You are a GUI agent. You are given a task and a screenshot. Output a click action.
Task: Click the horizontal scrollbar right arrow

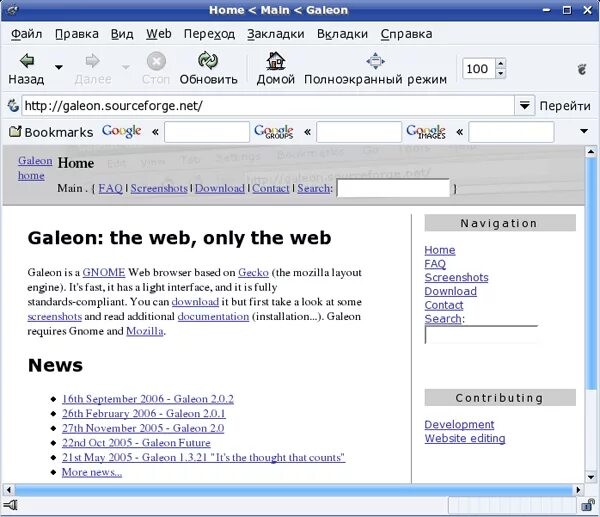(x=578, y=489)
